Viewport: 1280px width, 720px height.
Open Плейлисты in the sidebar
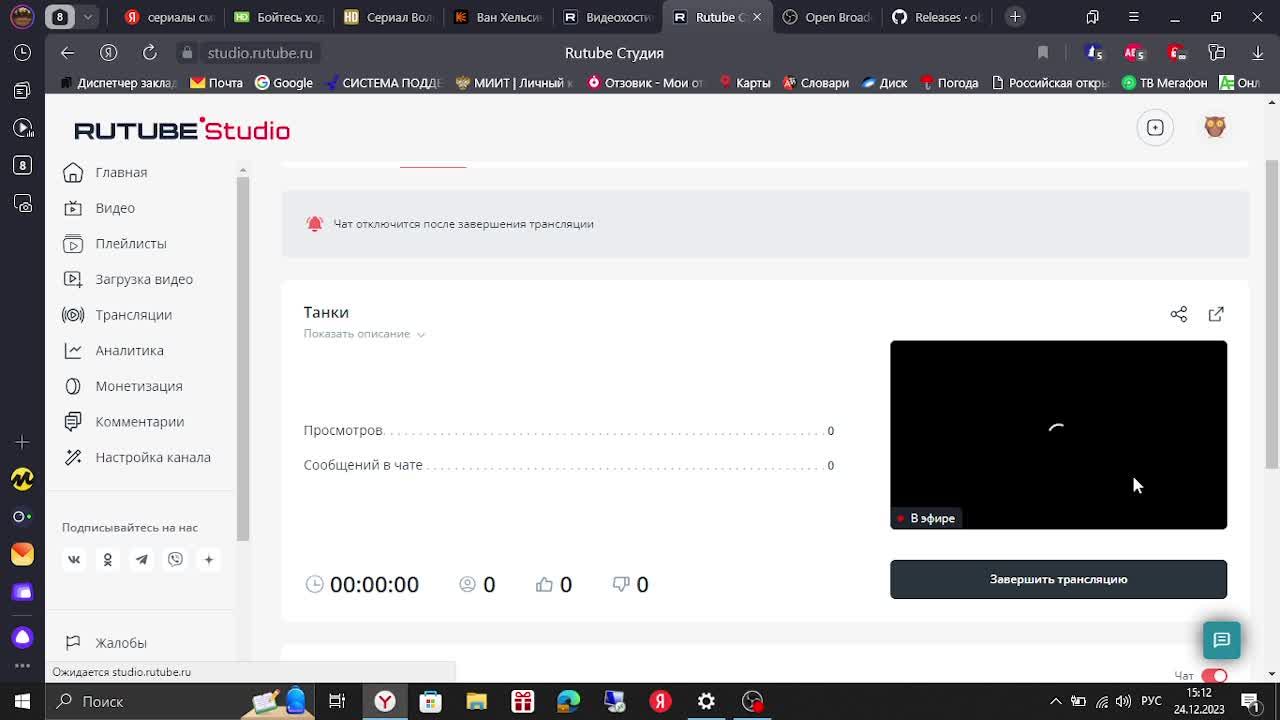[131, 244]
